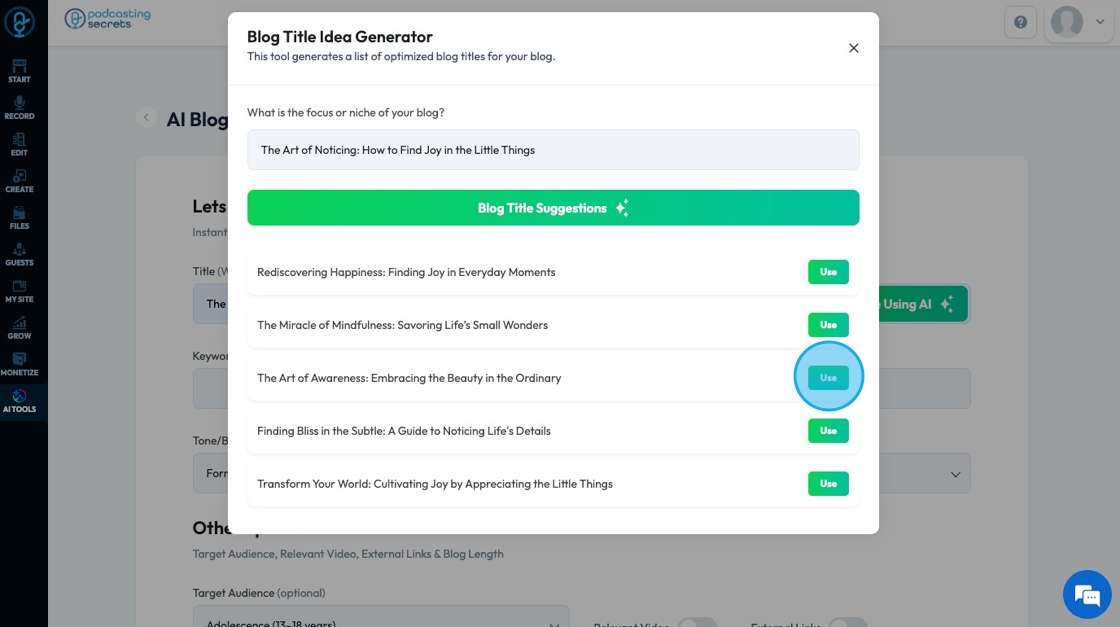Viewport: 1120px width, 627px height.
Task: Open the Record microphone section
Action: [x=19, y=108]
